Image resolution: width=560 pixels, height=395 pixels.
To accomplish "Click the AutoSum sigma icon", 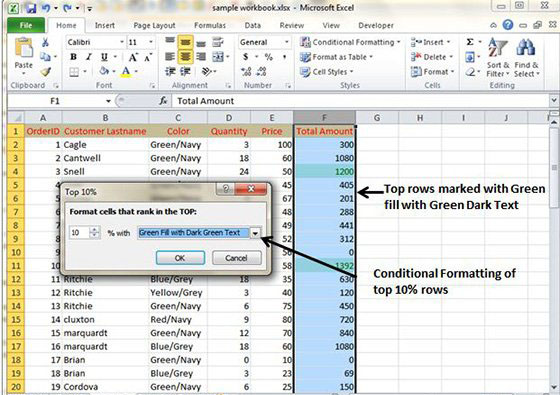I will coord(470,42).
